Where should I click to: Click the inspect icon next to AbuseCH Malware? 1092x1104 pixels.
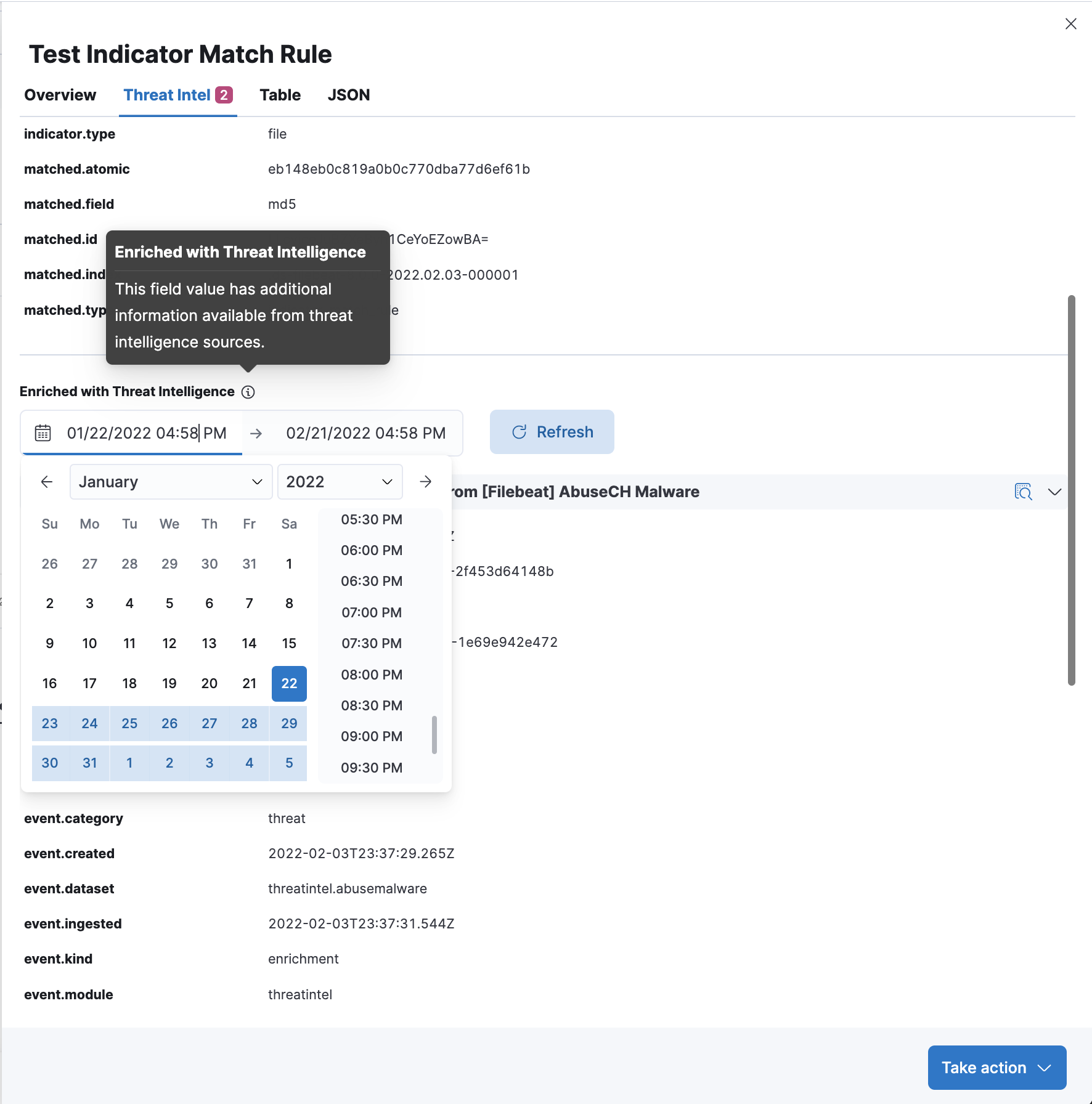[1023, 492]
